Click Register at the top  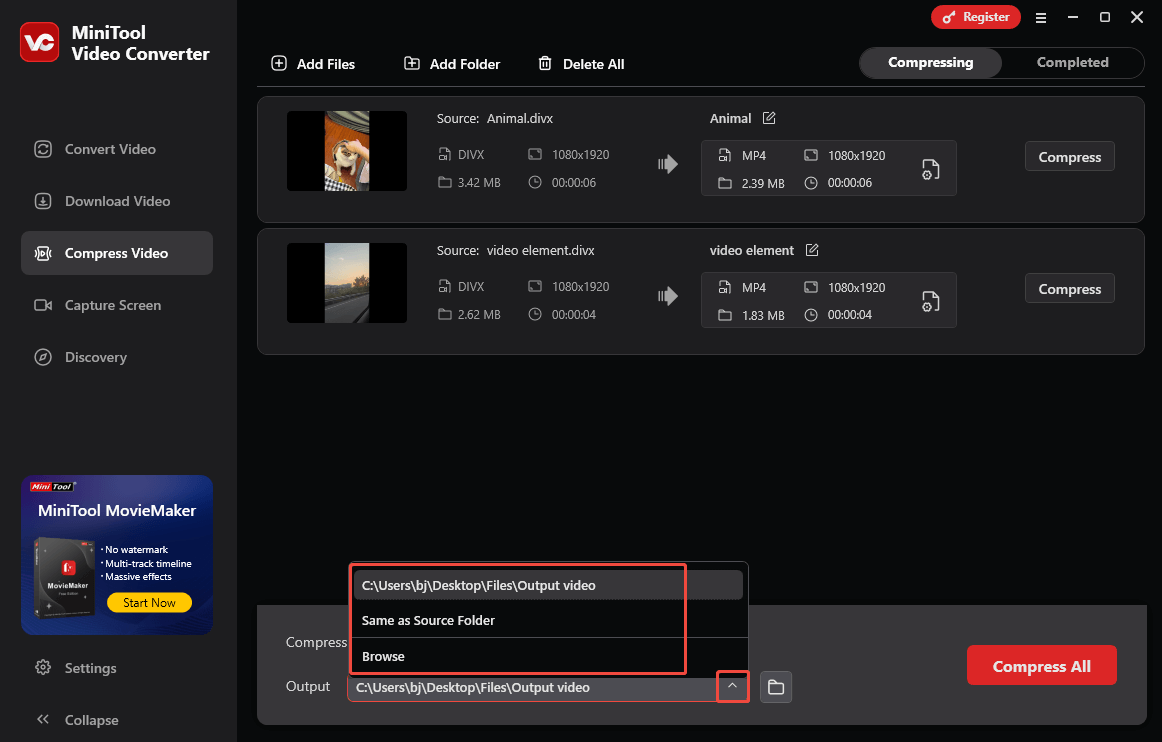975,17
